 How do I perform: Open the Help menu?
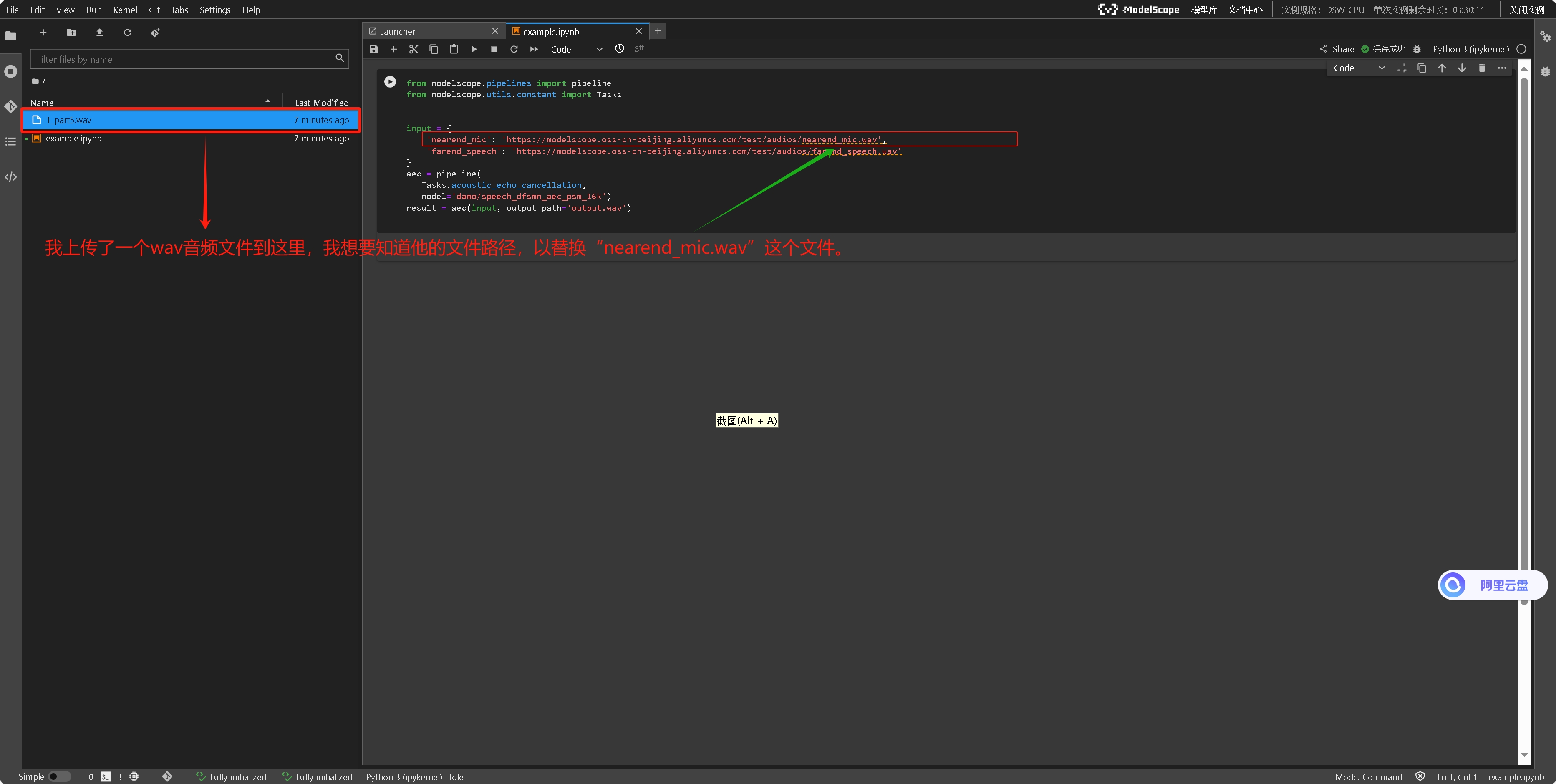(x=251, y=10)
